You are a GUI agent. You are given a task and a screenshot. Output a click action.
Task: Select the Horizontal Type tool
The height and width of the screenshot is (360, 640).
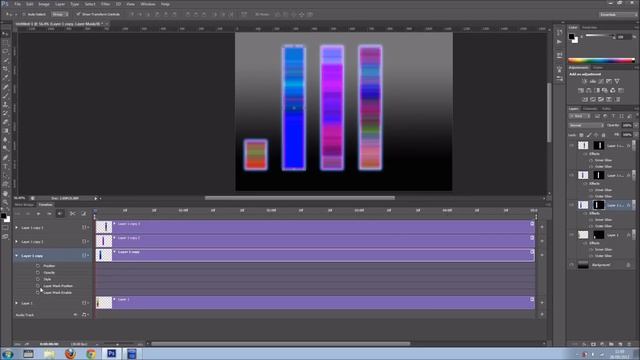point(5,167)
